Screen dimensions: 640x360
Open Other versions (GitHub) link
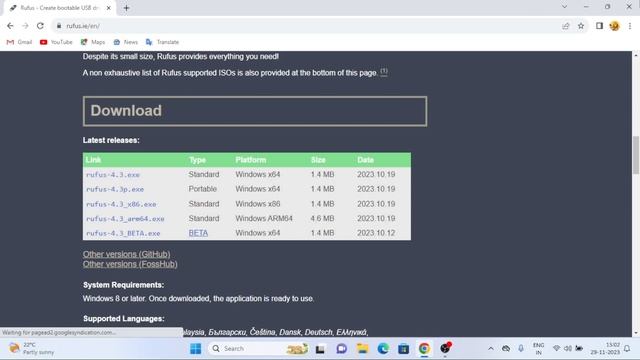(x=127, y=254)
